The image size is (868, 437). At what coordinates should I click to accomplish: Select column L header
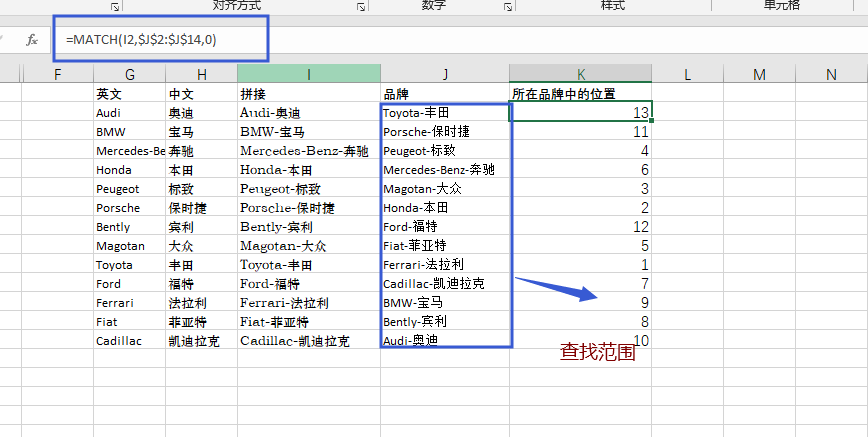point(688,74)
